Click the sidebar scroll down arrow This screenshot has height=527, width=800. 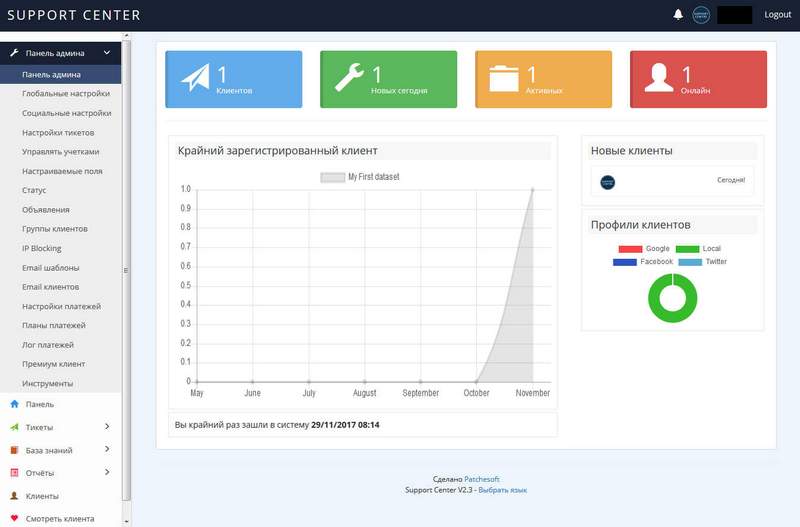tap(127, 522)
